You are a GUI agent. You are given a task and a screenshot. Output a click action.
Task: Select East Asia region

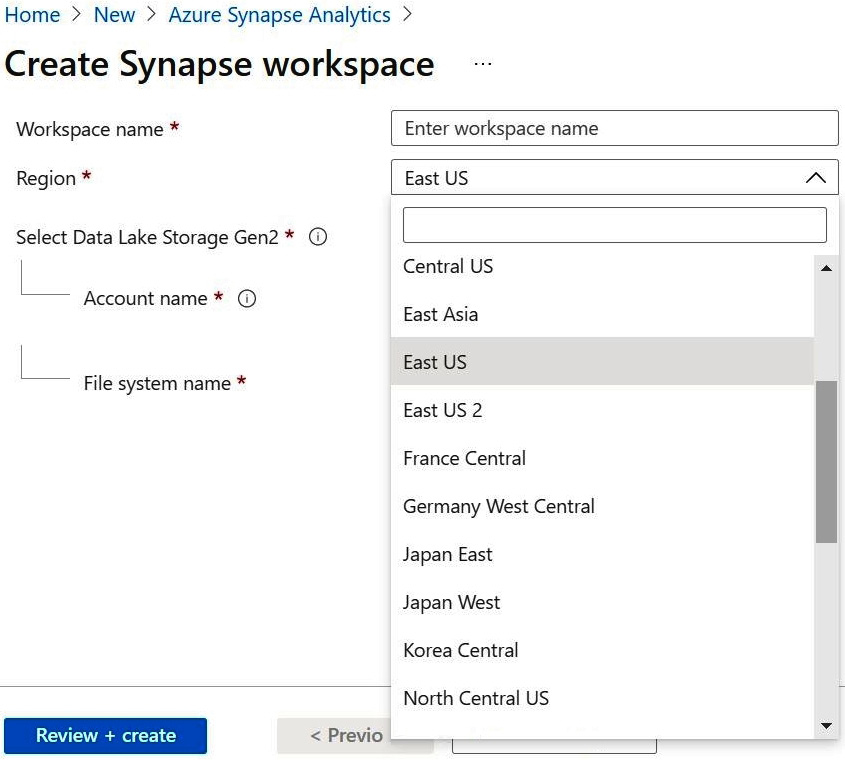point(602,314)
